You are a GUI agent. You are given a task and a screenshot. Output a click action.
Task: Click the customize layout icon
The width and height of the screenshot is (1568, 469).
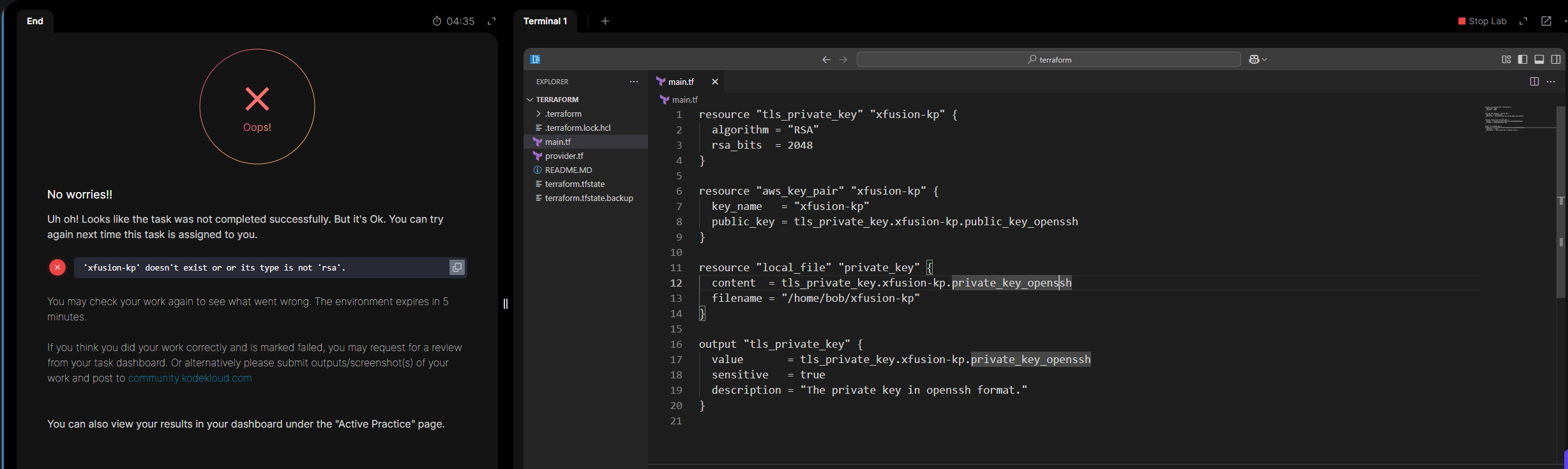pos(1506,59)
